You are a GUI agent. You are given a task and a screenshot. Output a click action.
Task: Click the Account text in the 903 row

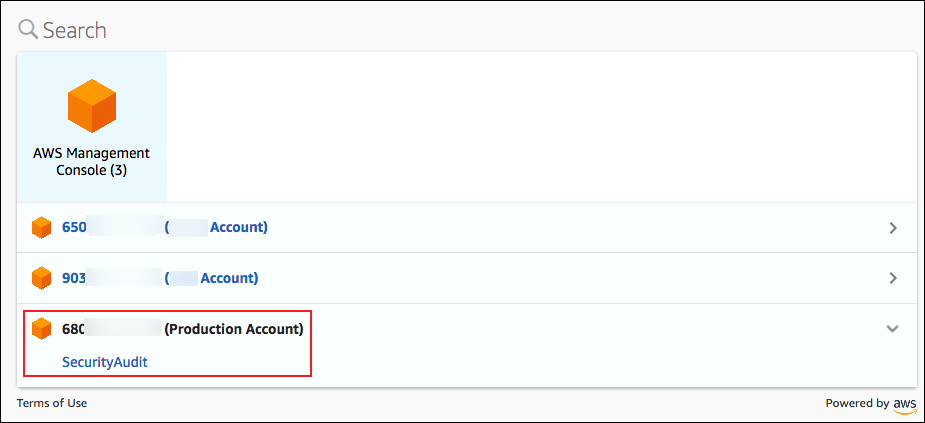(x=229, y=277)
